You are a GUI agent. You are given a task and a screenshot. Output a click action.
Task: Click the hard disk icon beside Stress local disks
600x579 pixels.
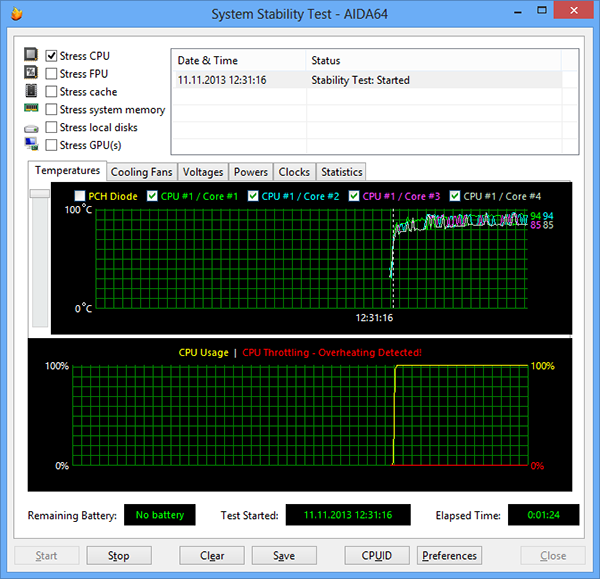[31, 129]
